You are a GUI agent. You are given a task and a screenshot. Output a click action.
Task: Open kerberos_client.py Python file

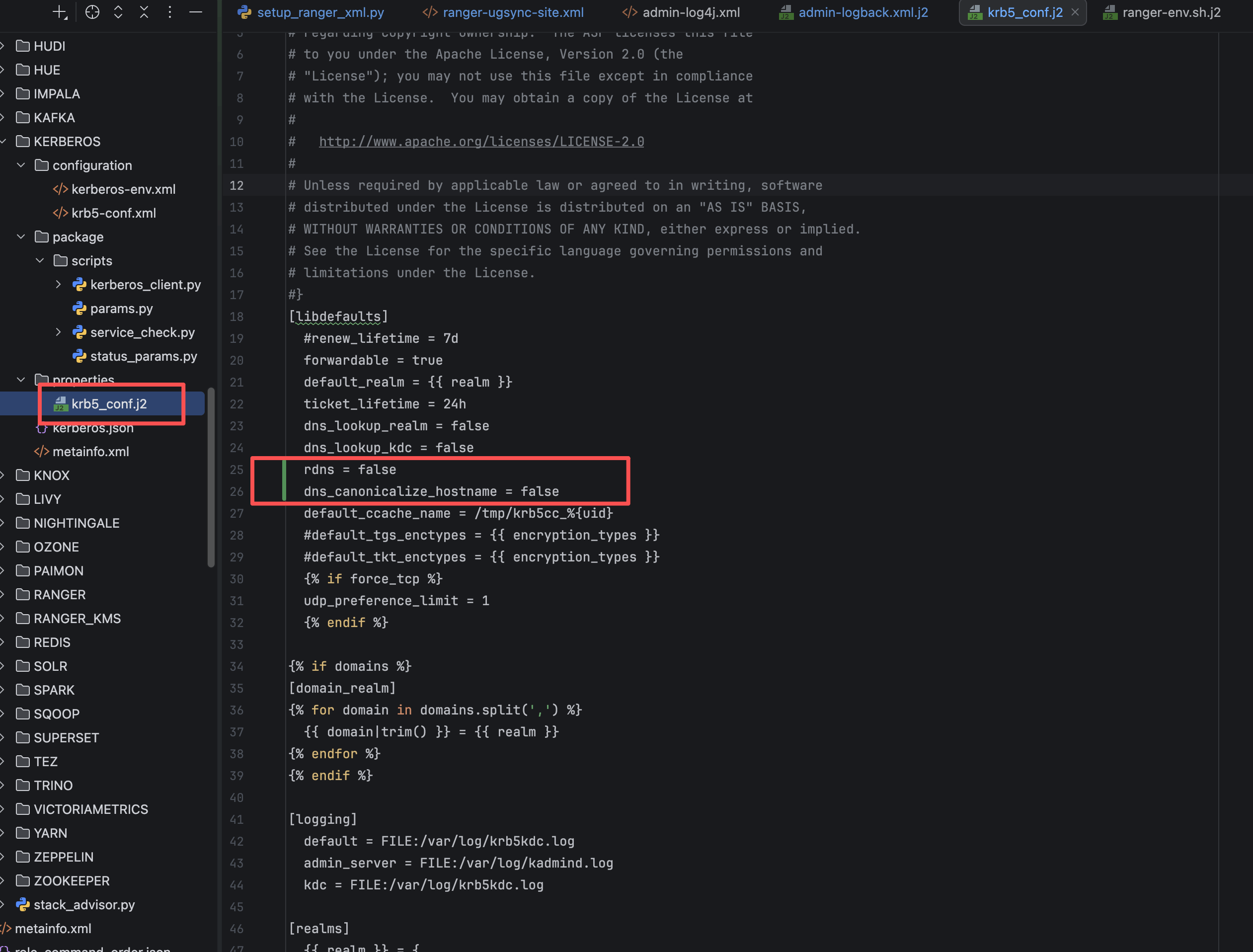[145, 285]
